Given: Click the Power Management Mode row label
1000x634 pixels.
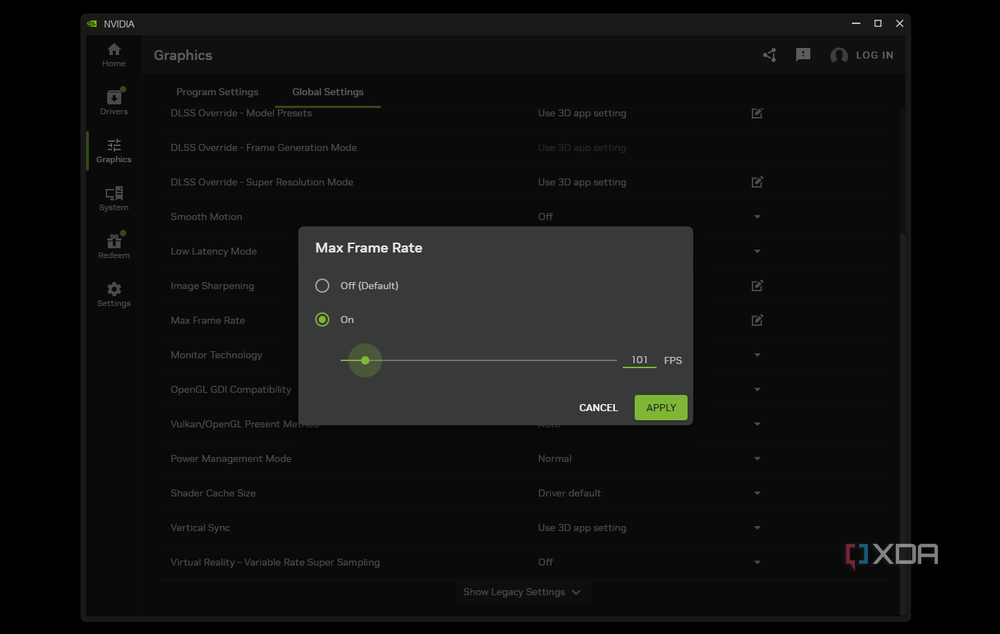Looking at the screenshot, I should 231,459.
